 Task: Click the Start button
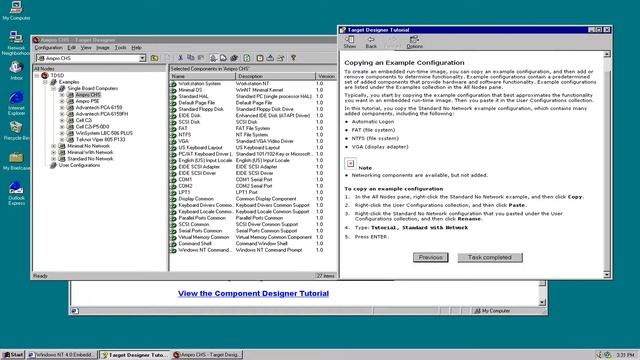pos(13,355)
